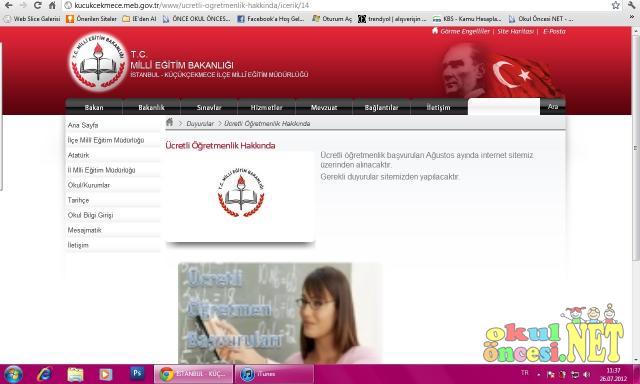Open the Bakan menu

[x=94, y=107]
